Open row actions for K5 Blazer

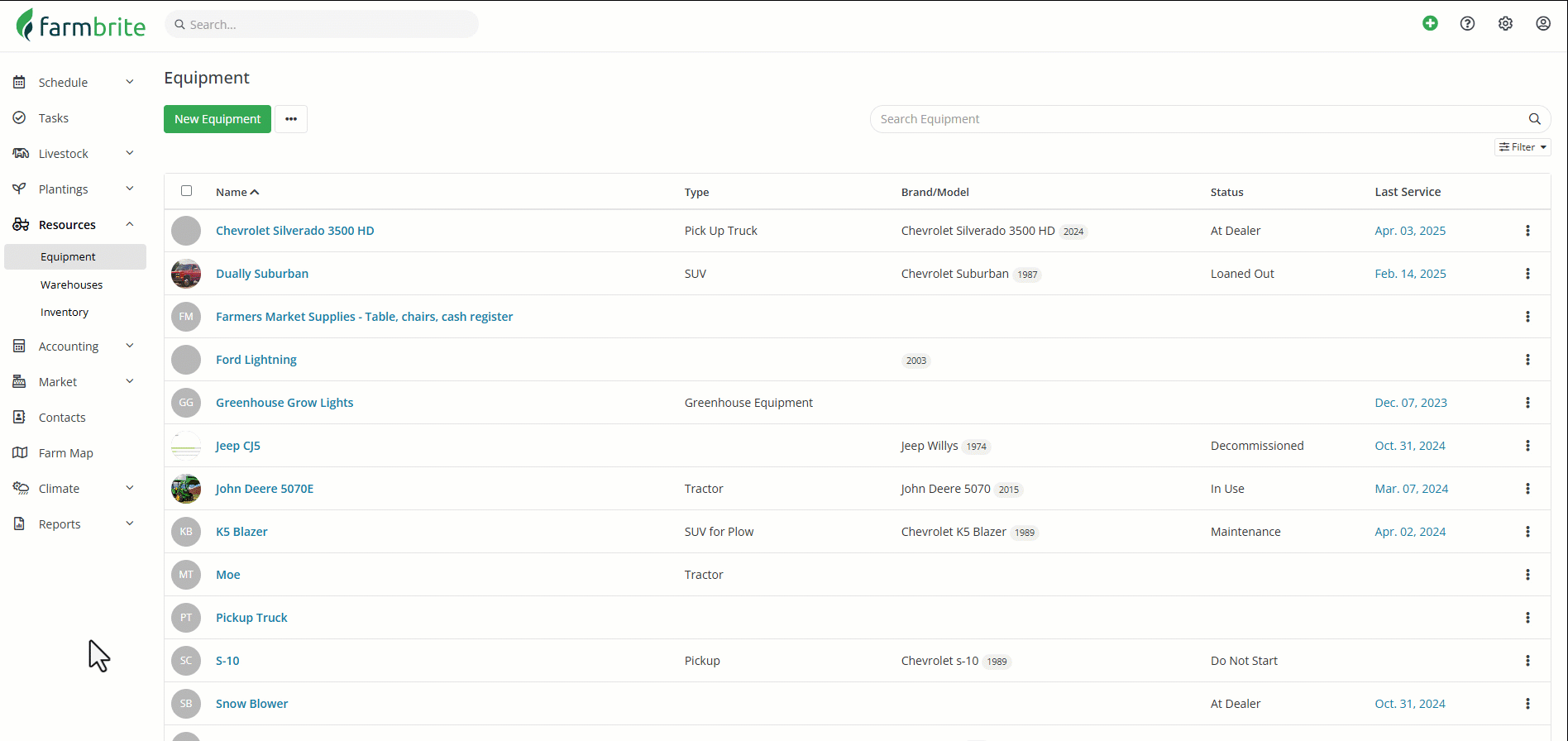tap(1527, 532)
